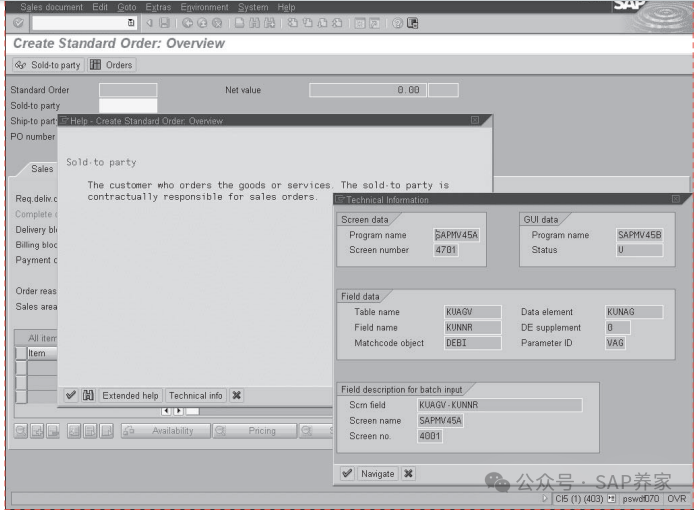Click the Find binoculars icon in toolbar
Viewport: 694px width, 510px height.
click(254, 23)
